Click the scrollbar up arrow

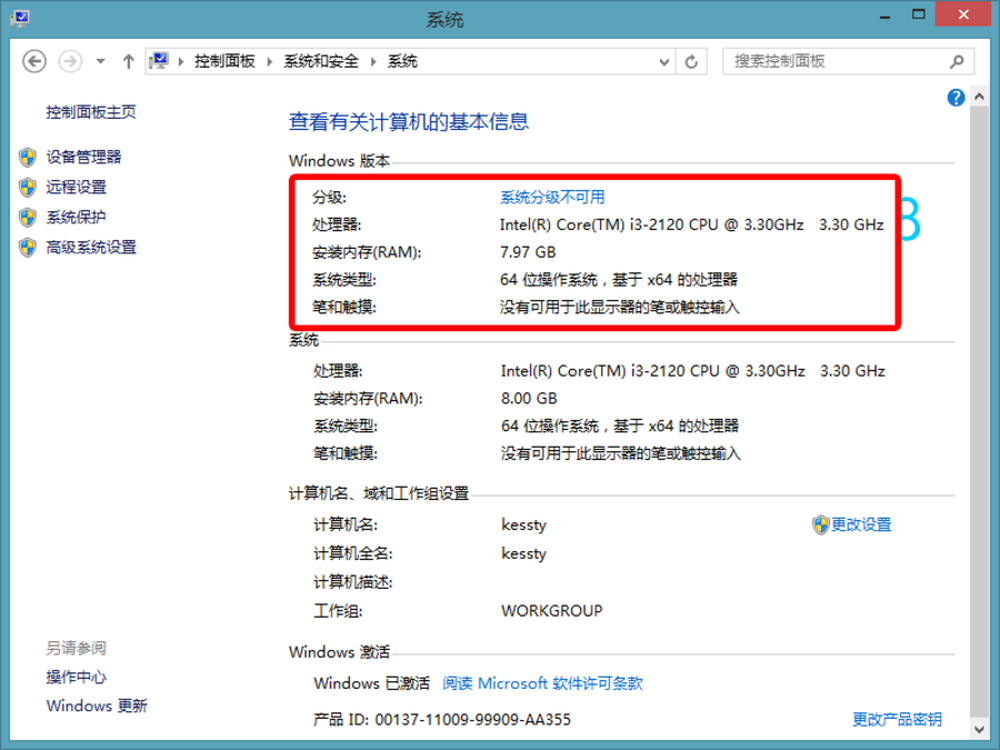980,96
